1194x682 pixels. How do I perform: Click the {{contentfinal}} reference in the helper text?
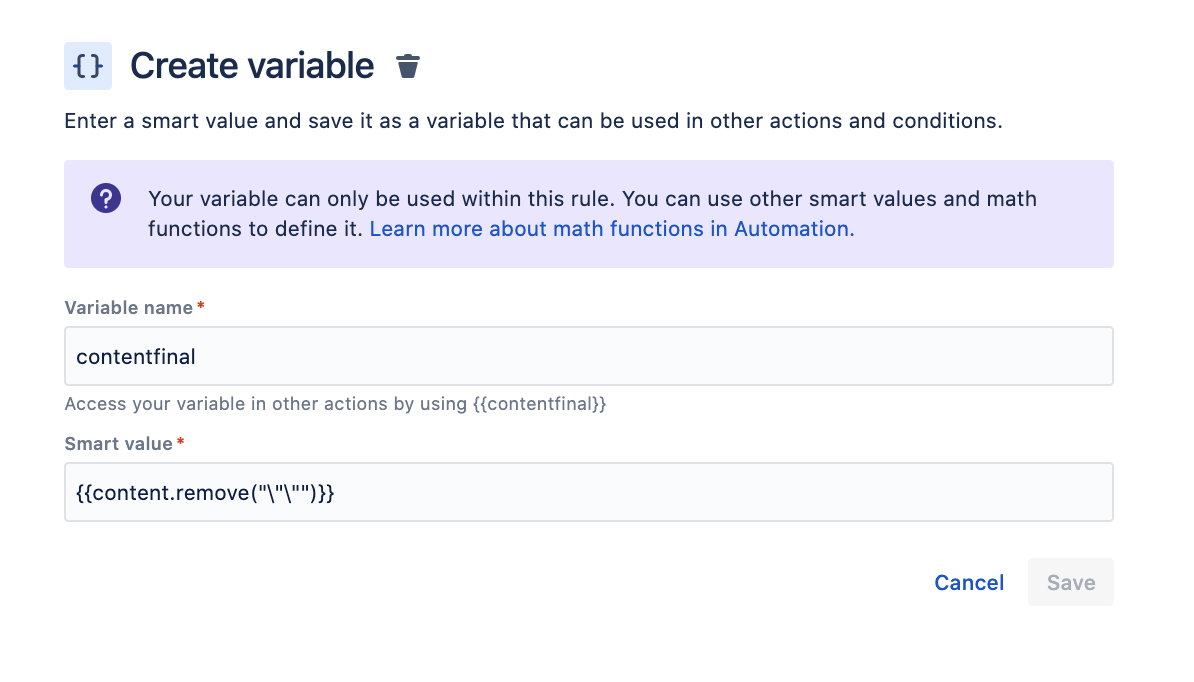click(539, 405)
